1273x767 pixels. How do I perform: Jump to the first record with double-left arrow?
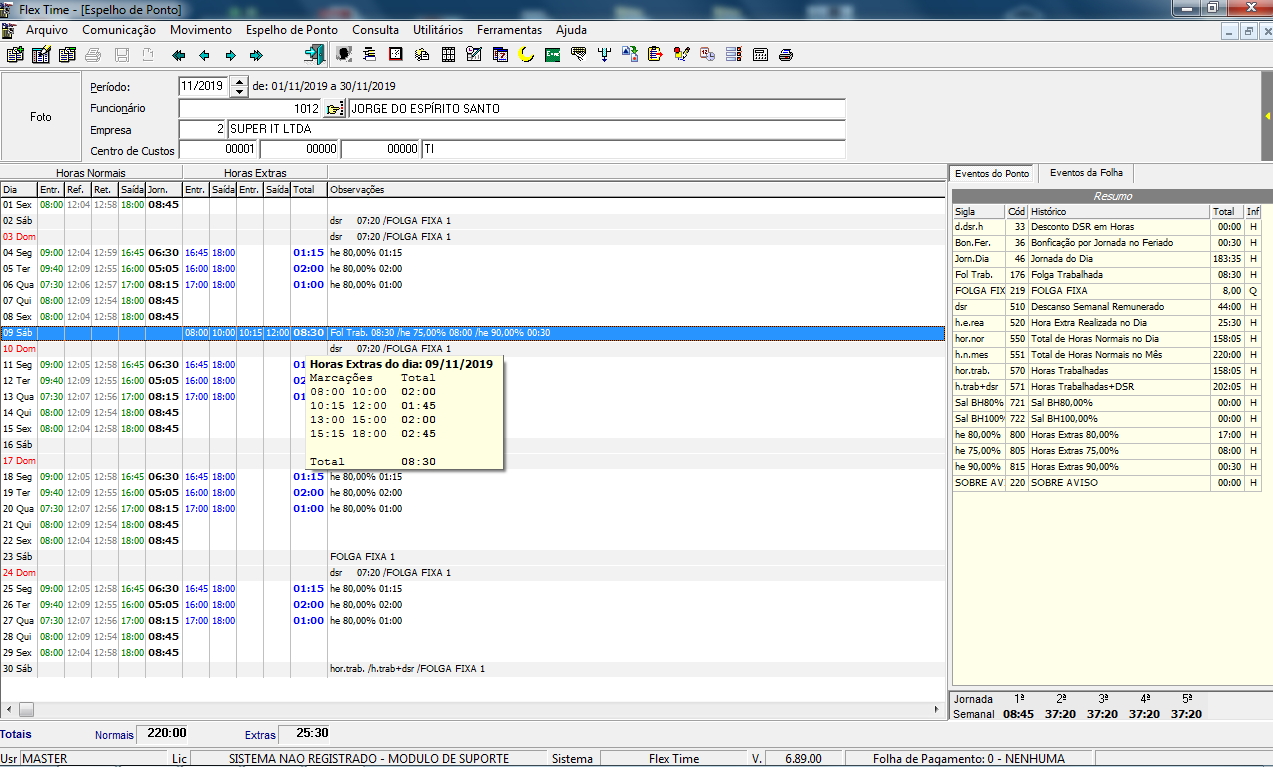(x=178, y=55)
